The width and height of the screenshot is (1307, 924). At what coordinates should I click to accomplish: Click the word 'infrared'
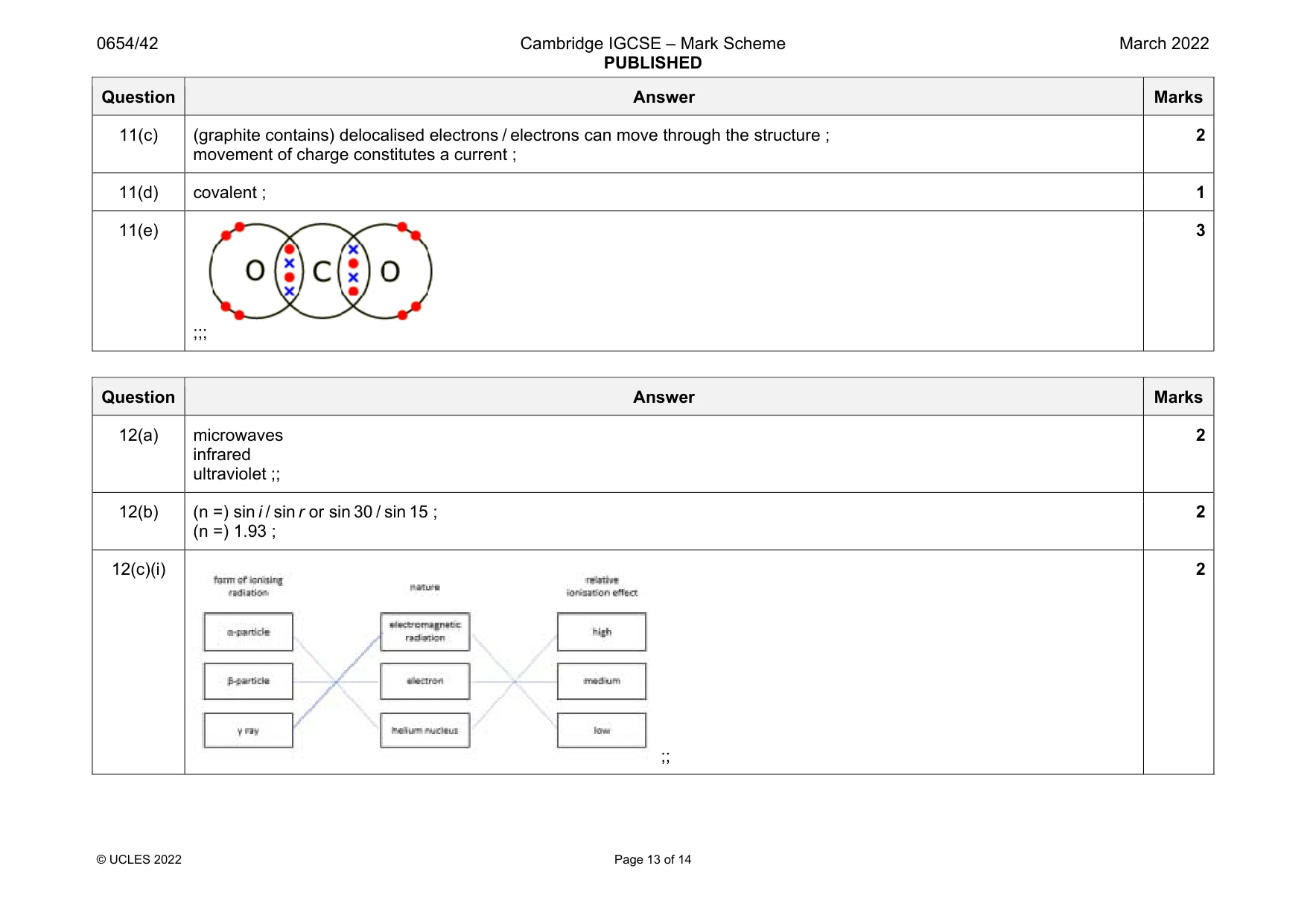pos(221,454)
